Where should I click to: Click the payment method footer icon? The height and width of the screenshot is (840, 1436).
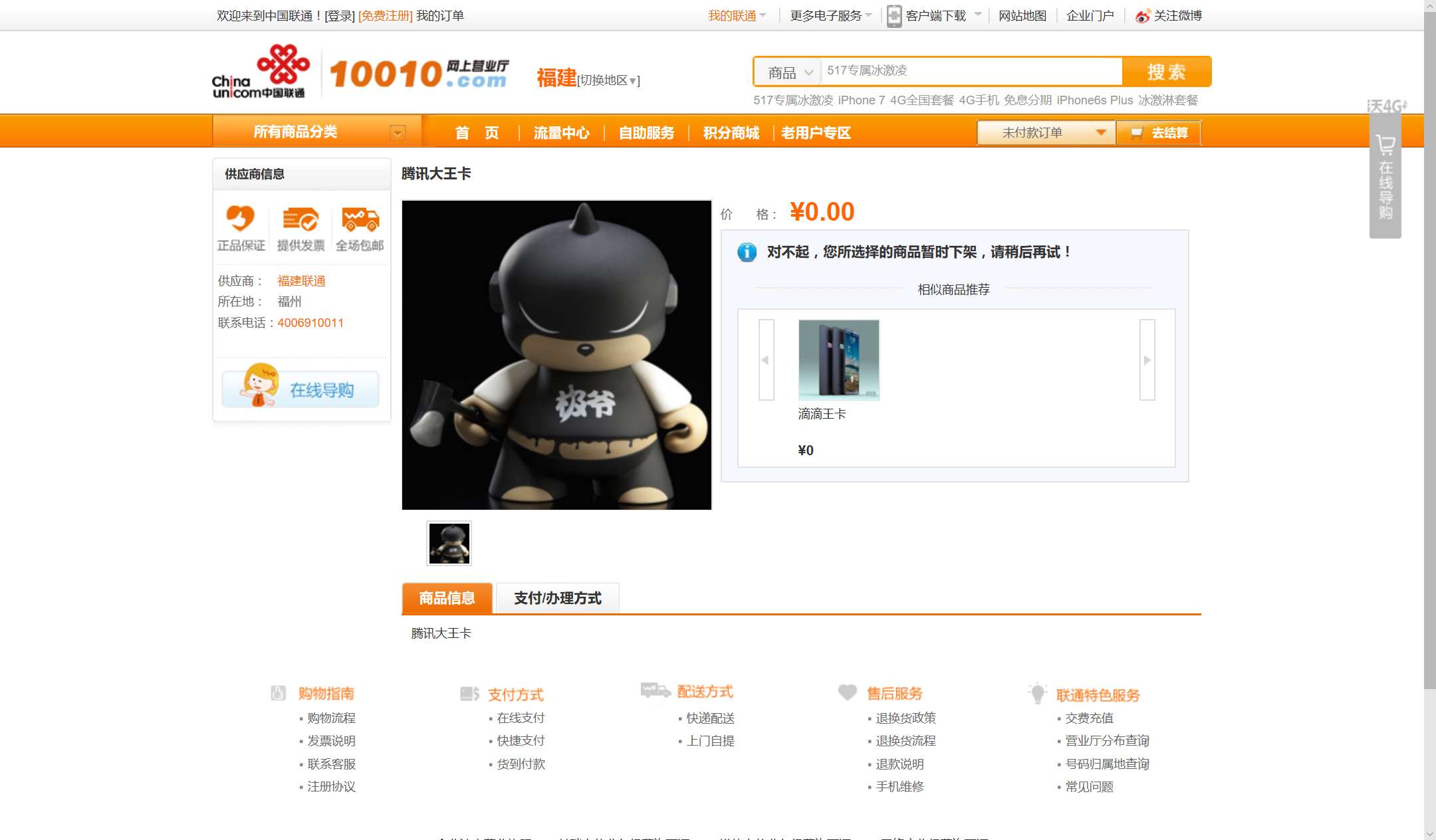click(x=470, y=694)
